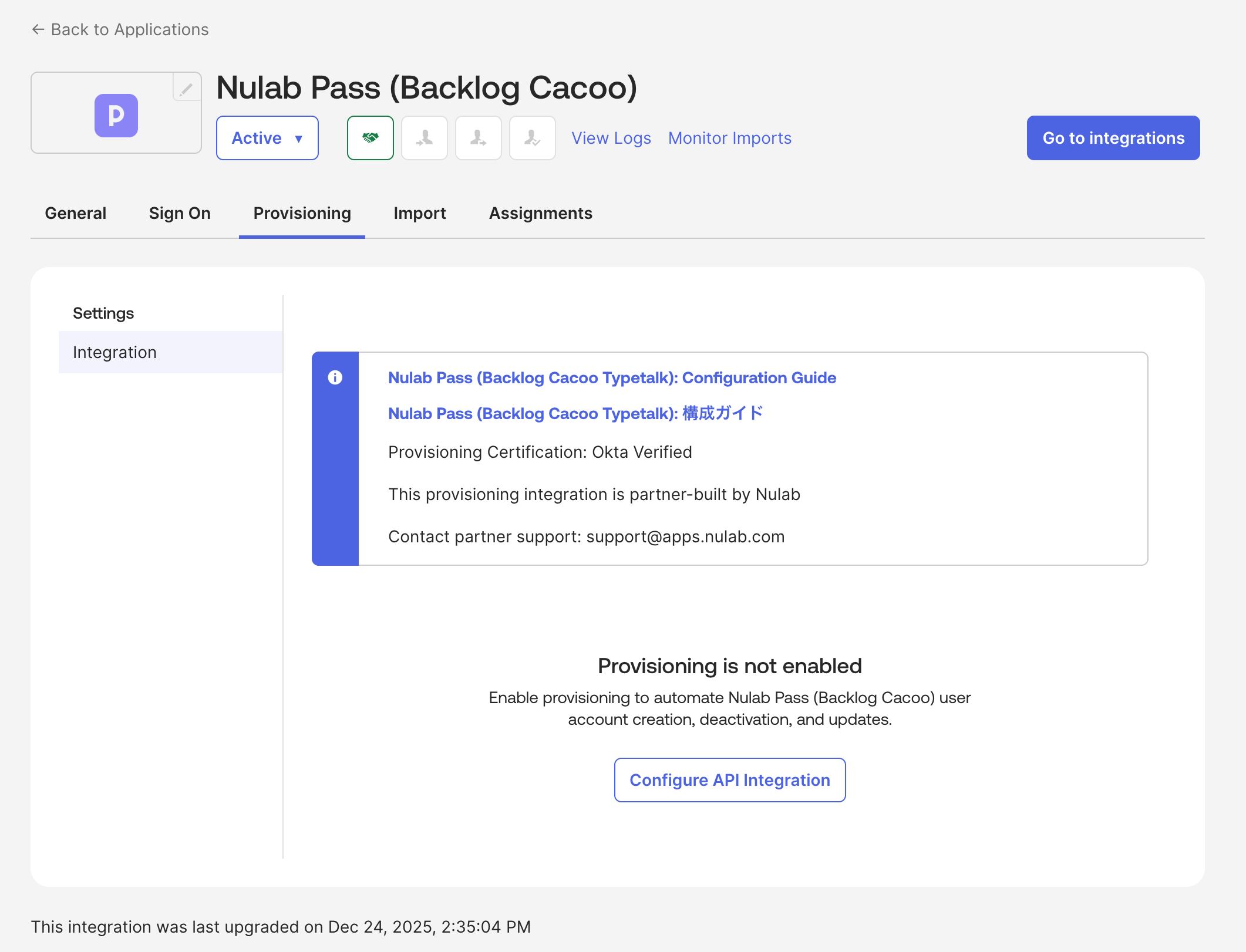Click the support@apps.nulab.com contact text
The image size is (1246, 952).
[685, 536]
